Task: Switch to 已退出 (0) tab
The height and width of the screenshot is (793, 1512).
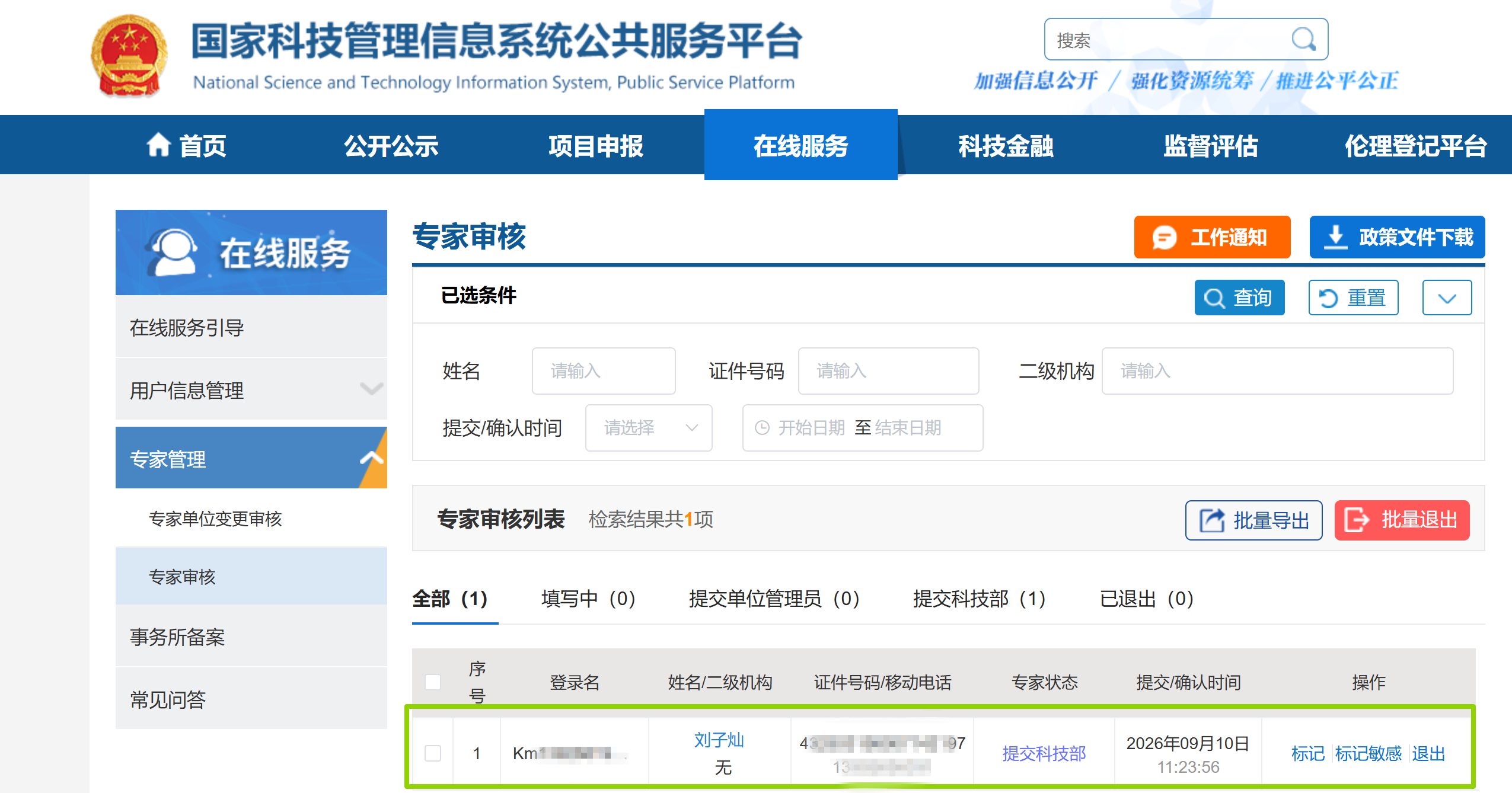Action: pyautogui.click(x=1146, y=599)
